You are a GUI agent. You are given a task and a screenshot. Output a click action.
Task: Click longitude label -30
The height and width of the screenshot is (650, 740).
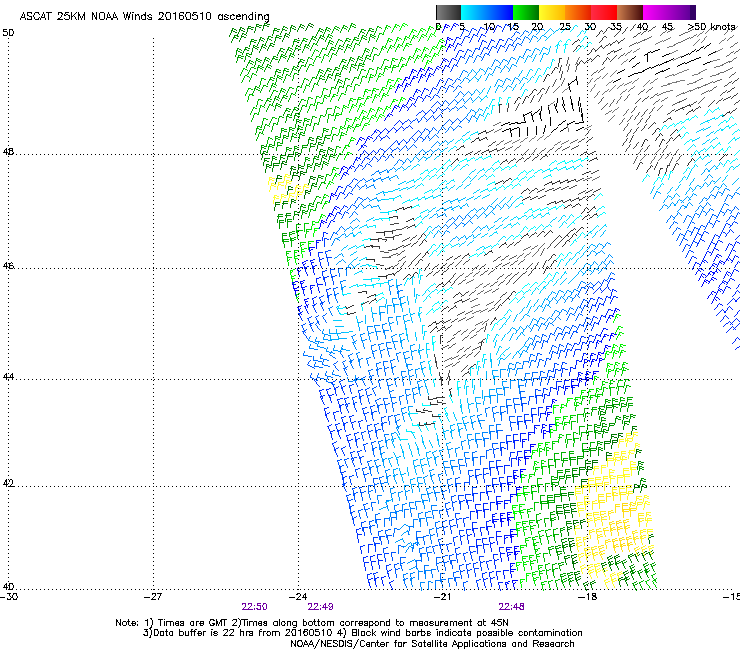9,597
